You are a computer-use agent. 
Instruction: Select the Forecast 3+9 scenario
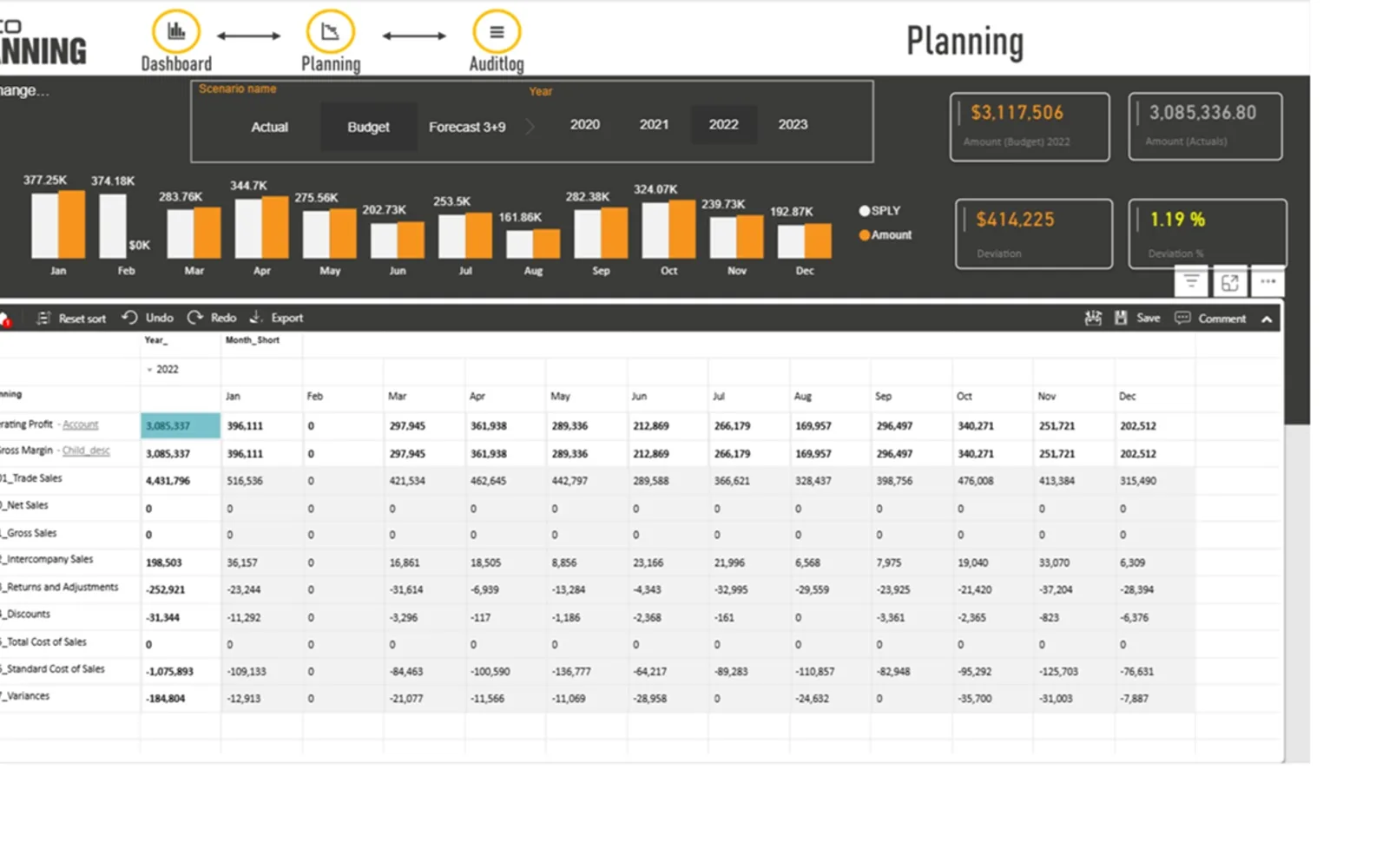tap(467, 127)
